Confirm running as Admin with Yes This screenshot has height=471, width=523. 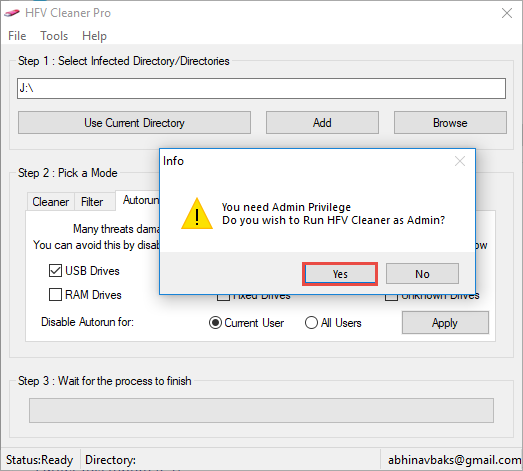point(340,274)
